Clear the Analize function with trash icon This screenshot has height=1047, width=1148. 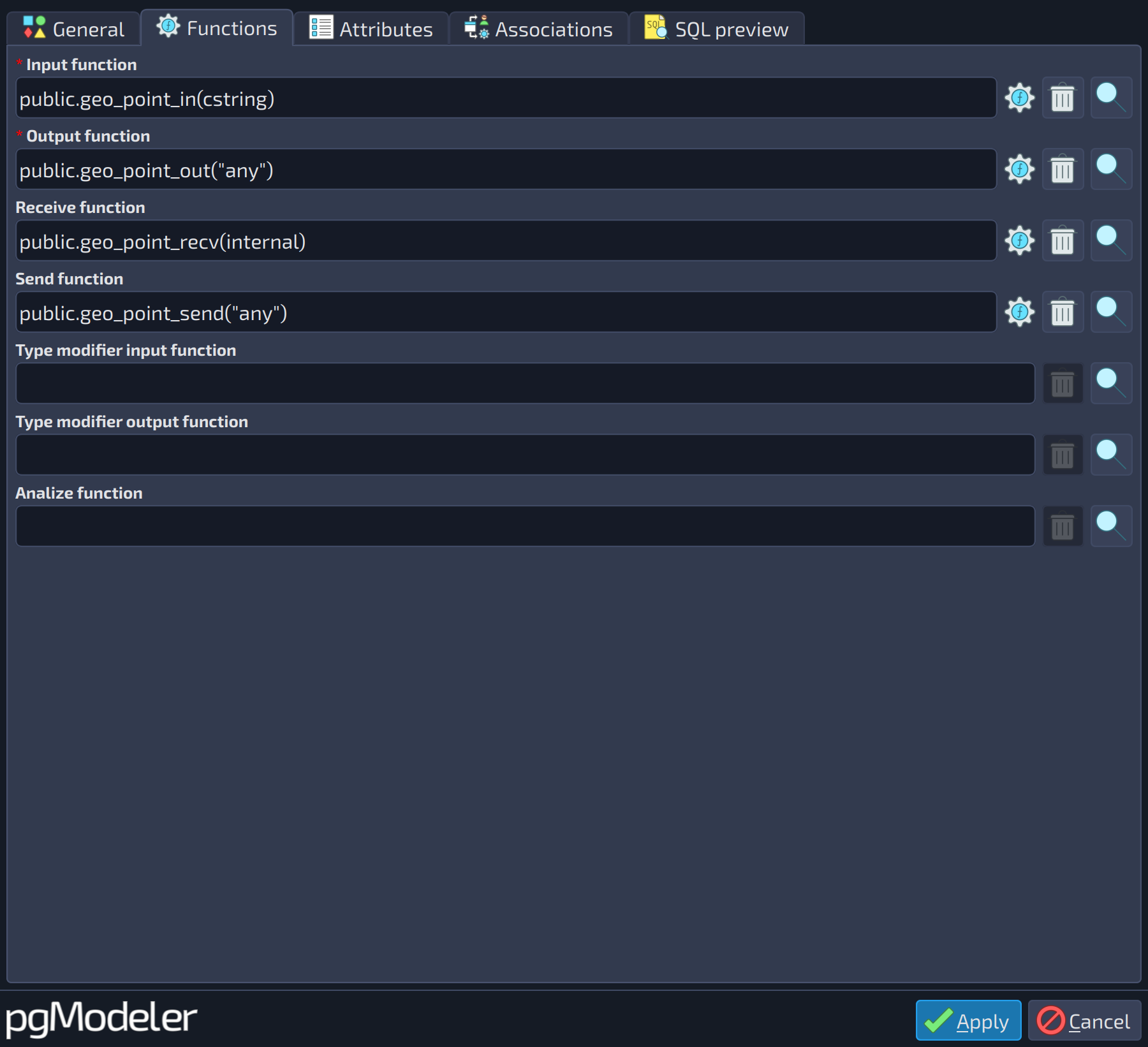(x=1063, y=527)
